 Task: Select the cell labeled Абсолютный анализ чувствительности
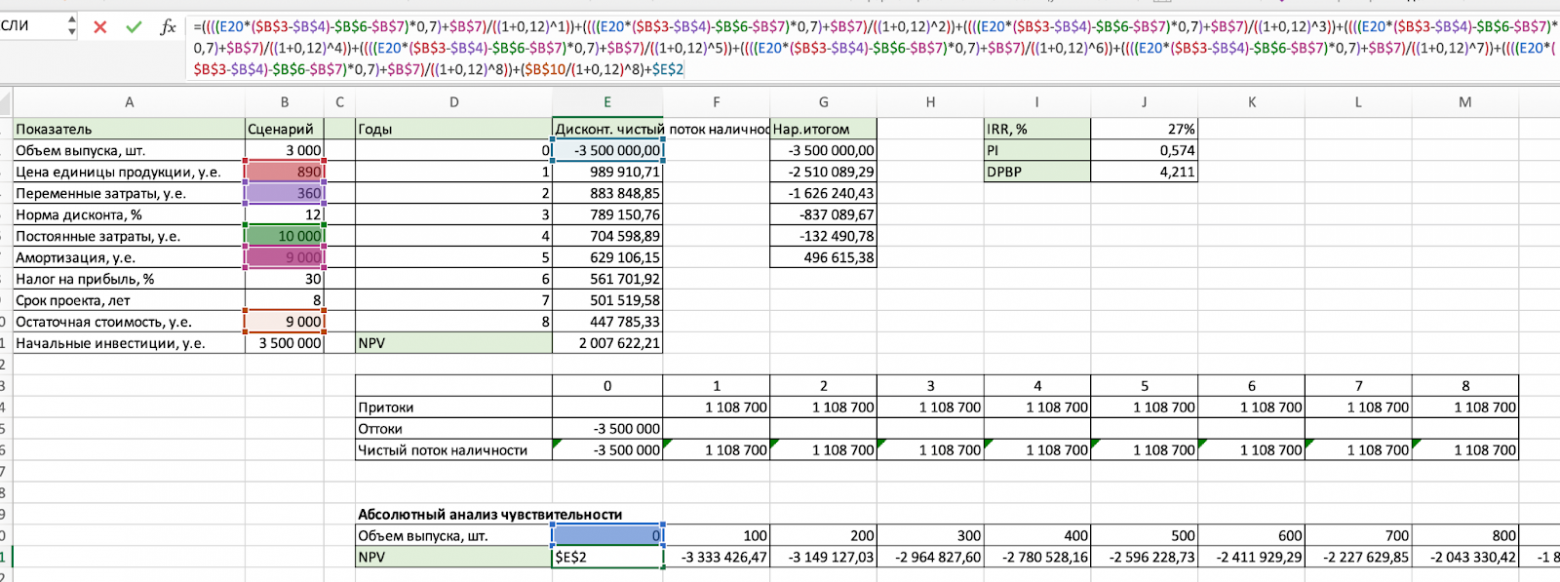pyautogui.click(x=455, y=513)
